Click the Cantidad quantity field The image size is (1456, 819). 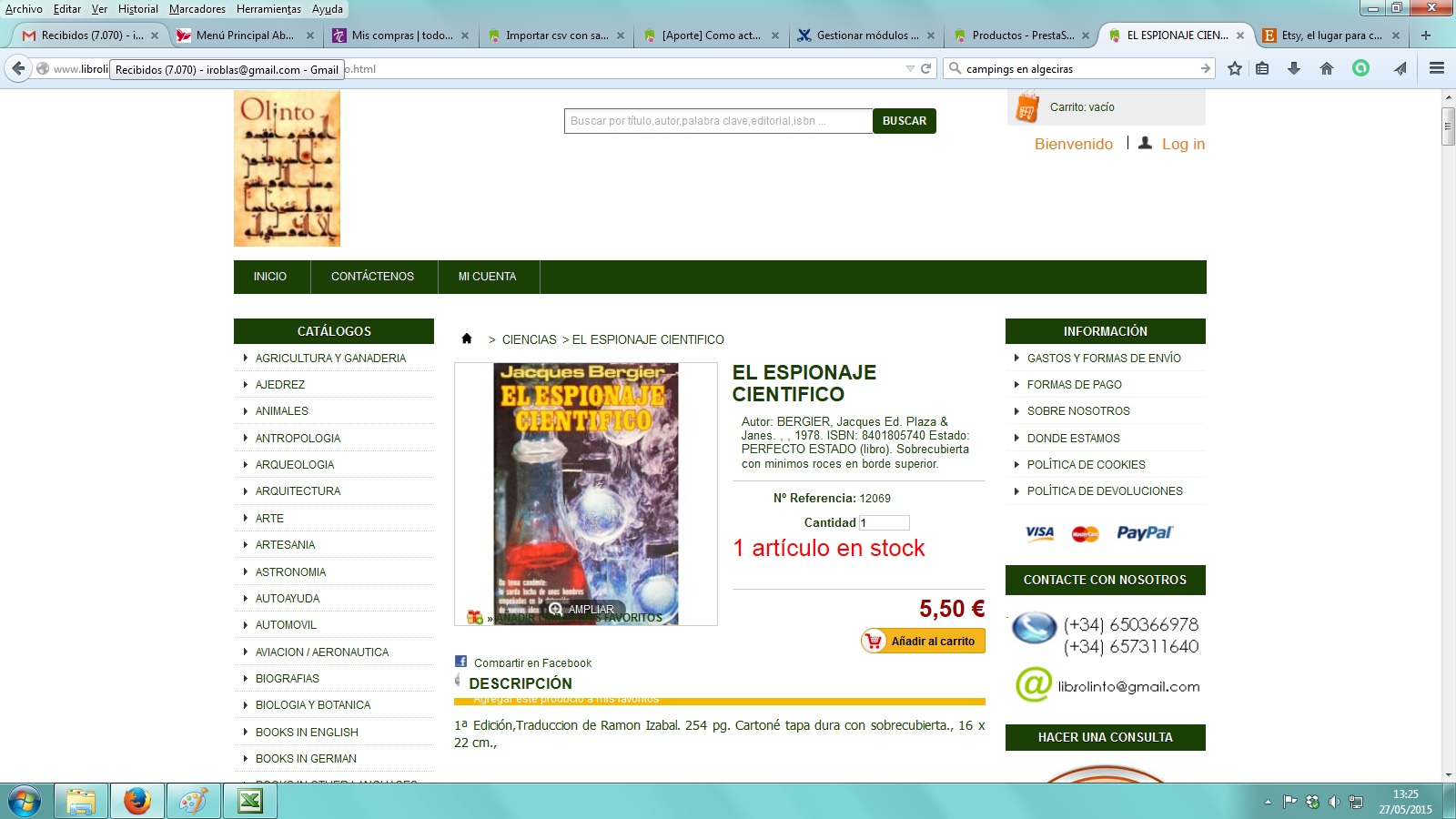coord(885,523)
